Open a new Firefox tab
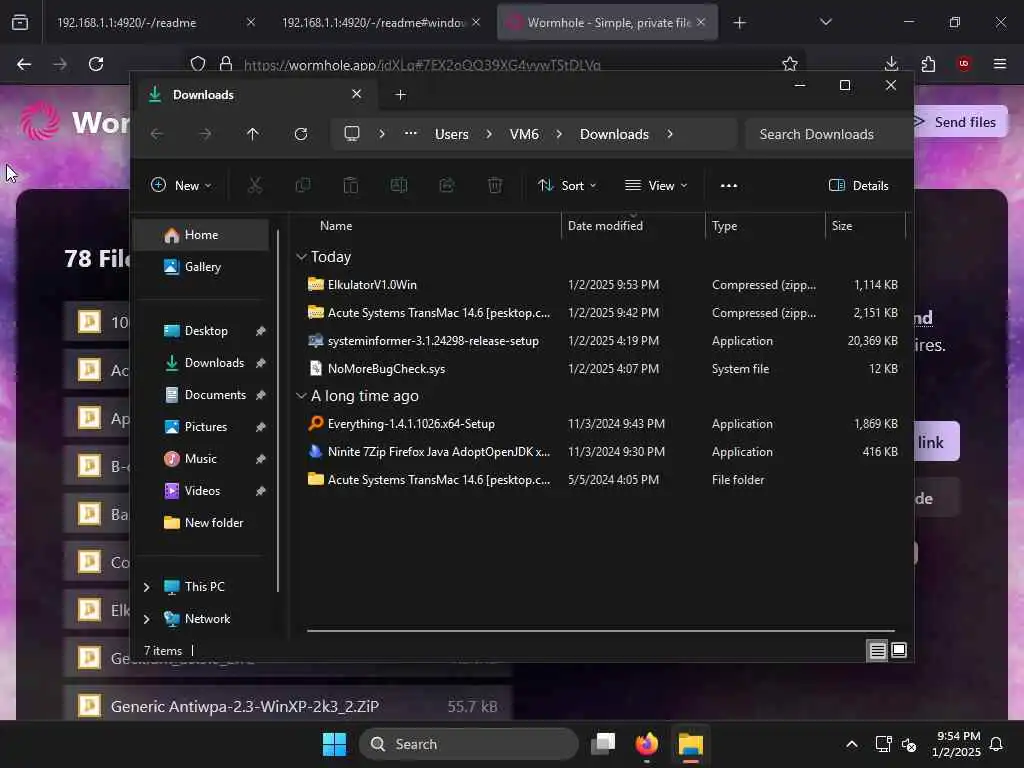Image resolution: width=1024 pixels, height=768 pixels. click(x=739, y=23)
